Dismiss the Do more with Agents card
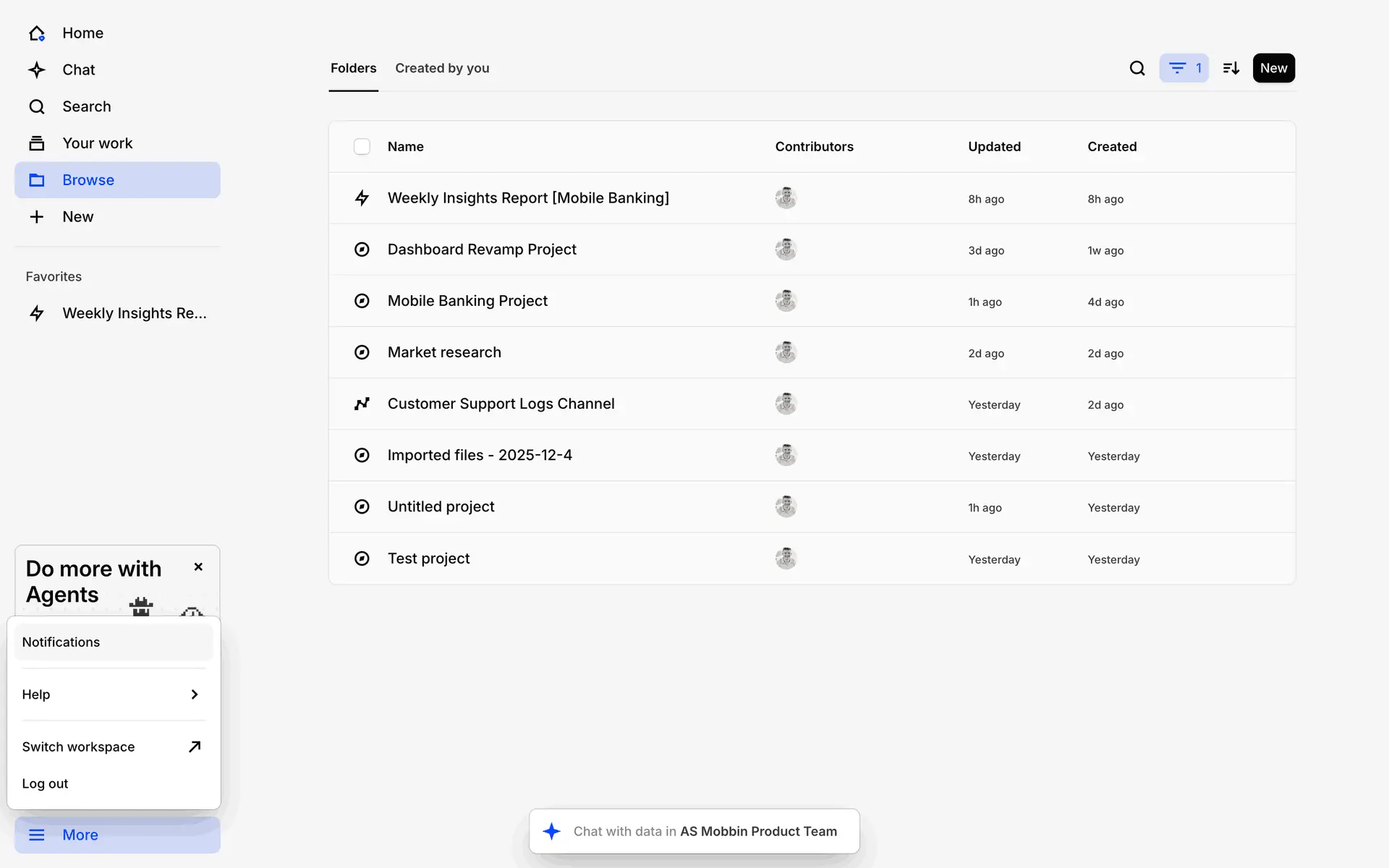This screenshot has width=1389, height=868. pyautogui.click(x=198, y=567)
